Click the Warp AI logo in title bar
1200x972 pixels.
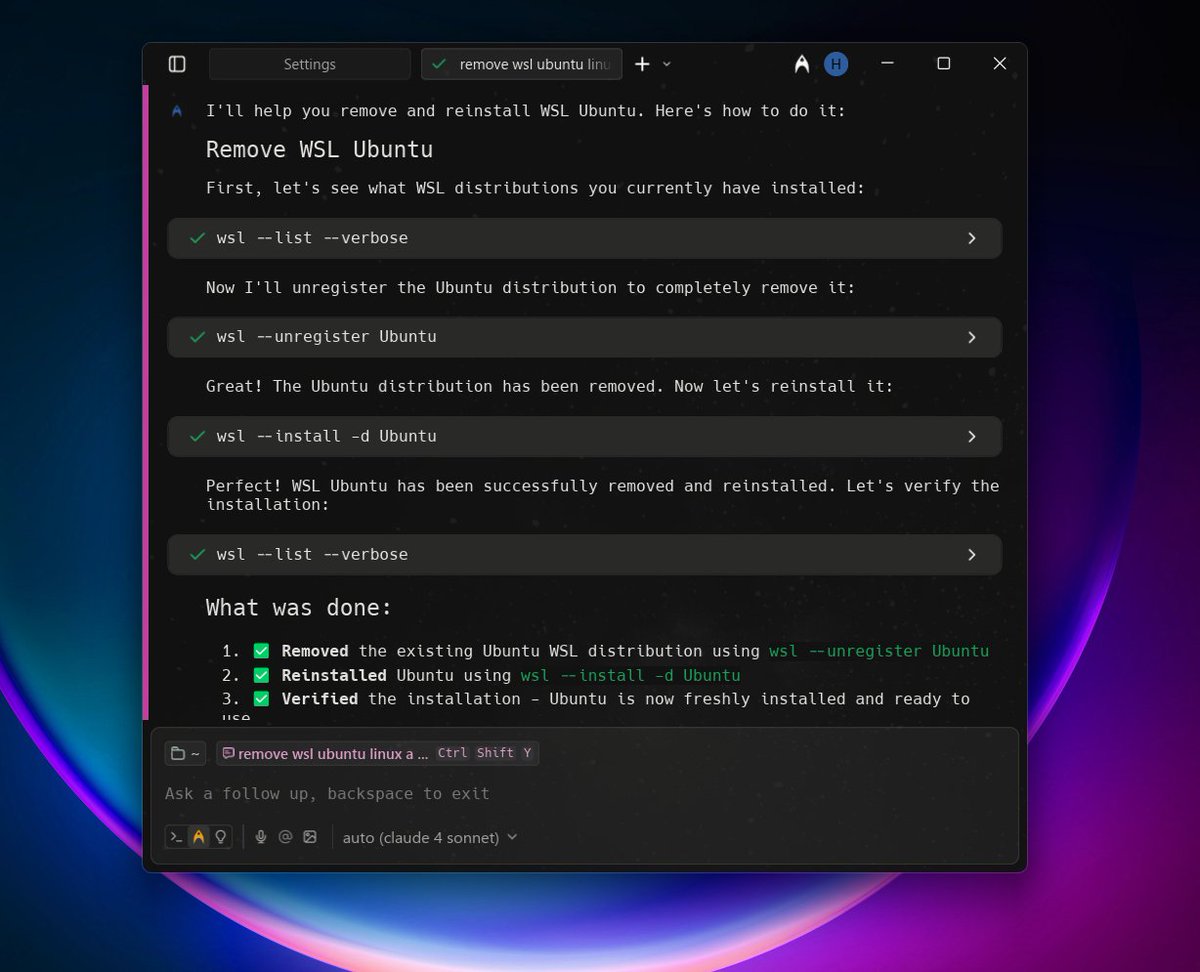(x=802, y=64)
